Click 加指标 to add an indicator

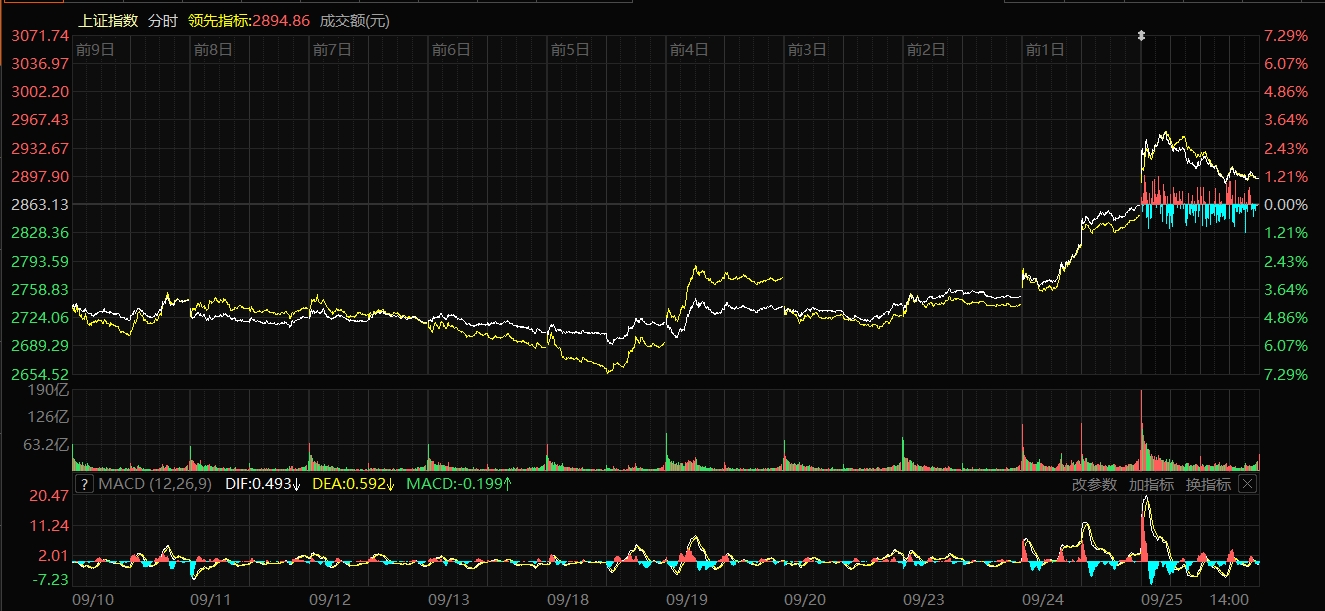[1150, 485]
